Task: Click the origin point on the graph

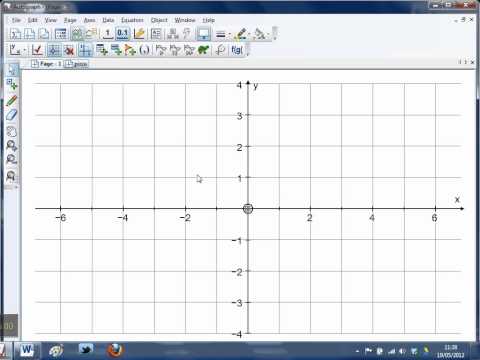Action: (x=248, y=209)
